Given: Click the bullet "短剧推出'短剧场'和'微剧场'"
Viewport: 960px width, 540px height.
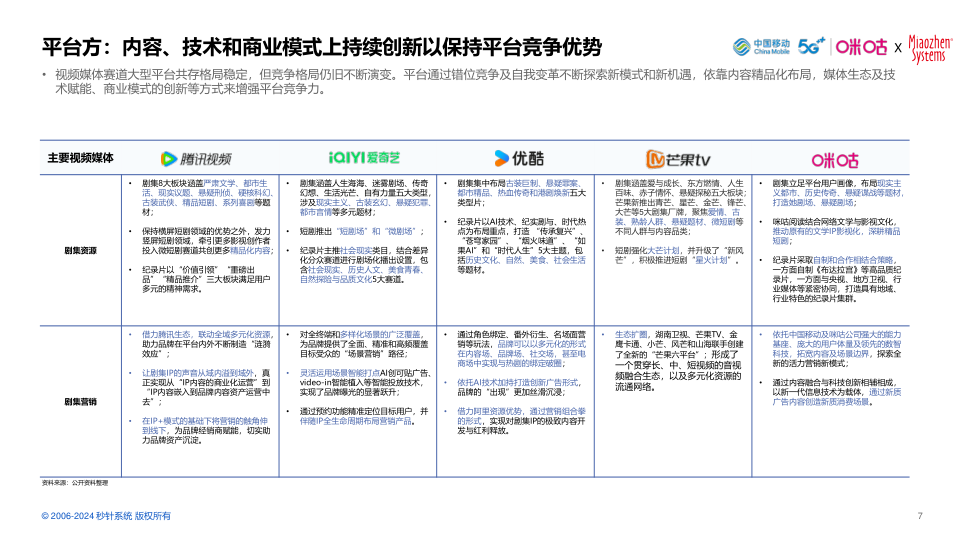Looking at the screenshot, I should point(361,231).
